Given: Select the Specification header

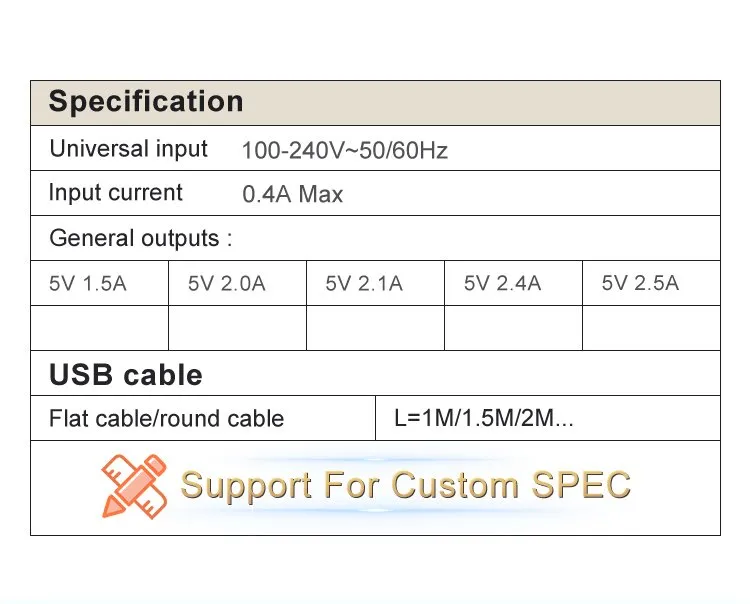Looking at the screenshot, I should [146, 102].
